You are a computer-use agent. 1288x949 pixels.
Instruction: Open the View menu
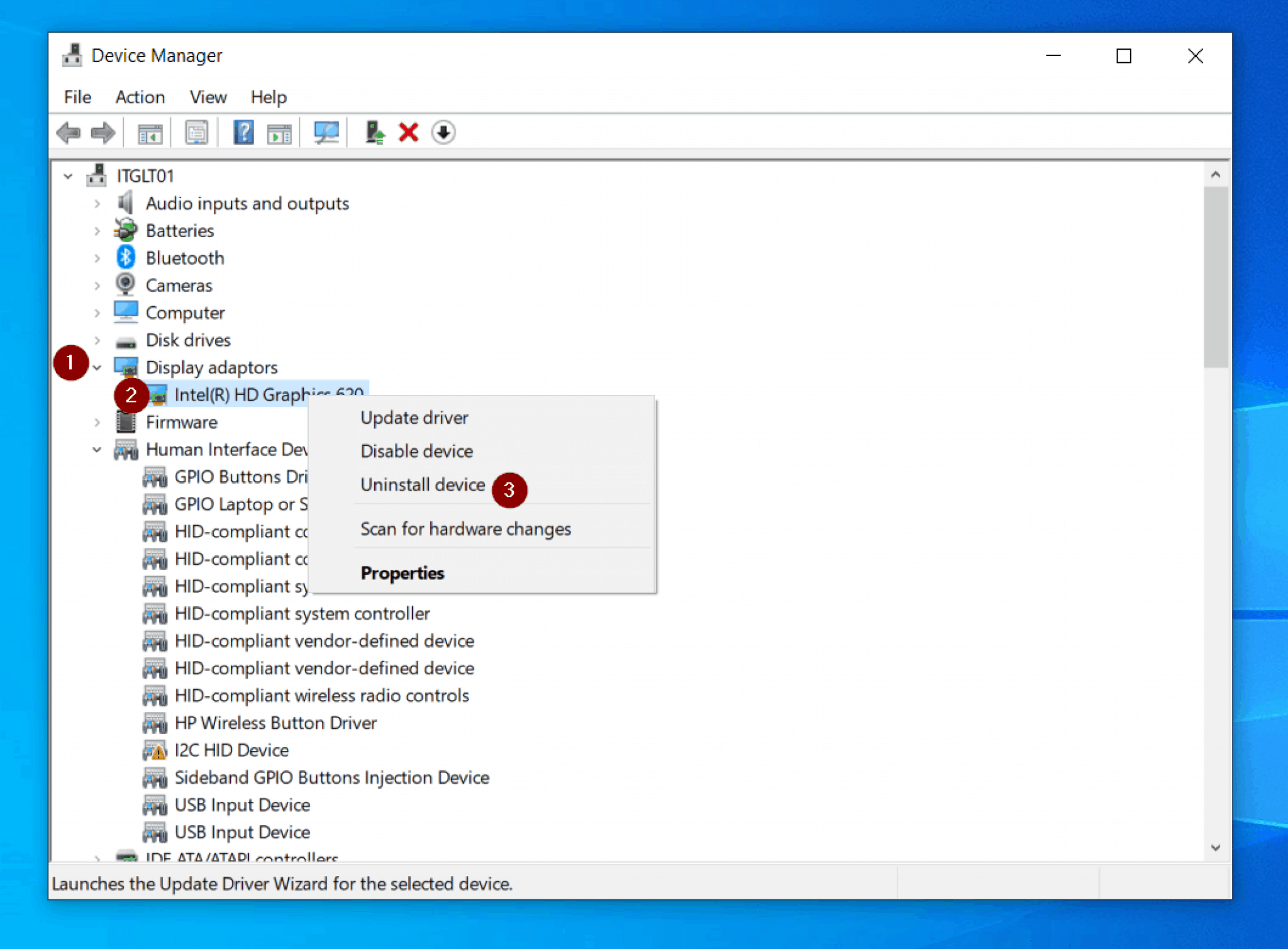point(208,97)
